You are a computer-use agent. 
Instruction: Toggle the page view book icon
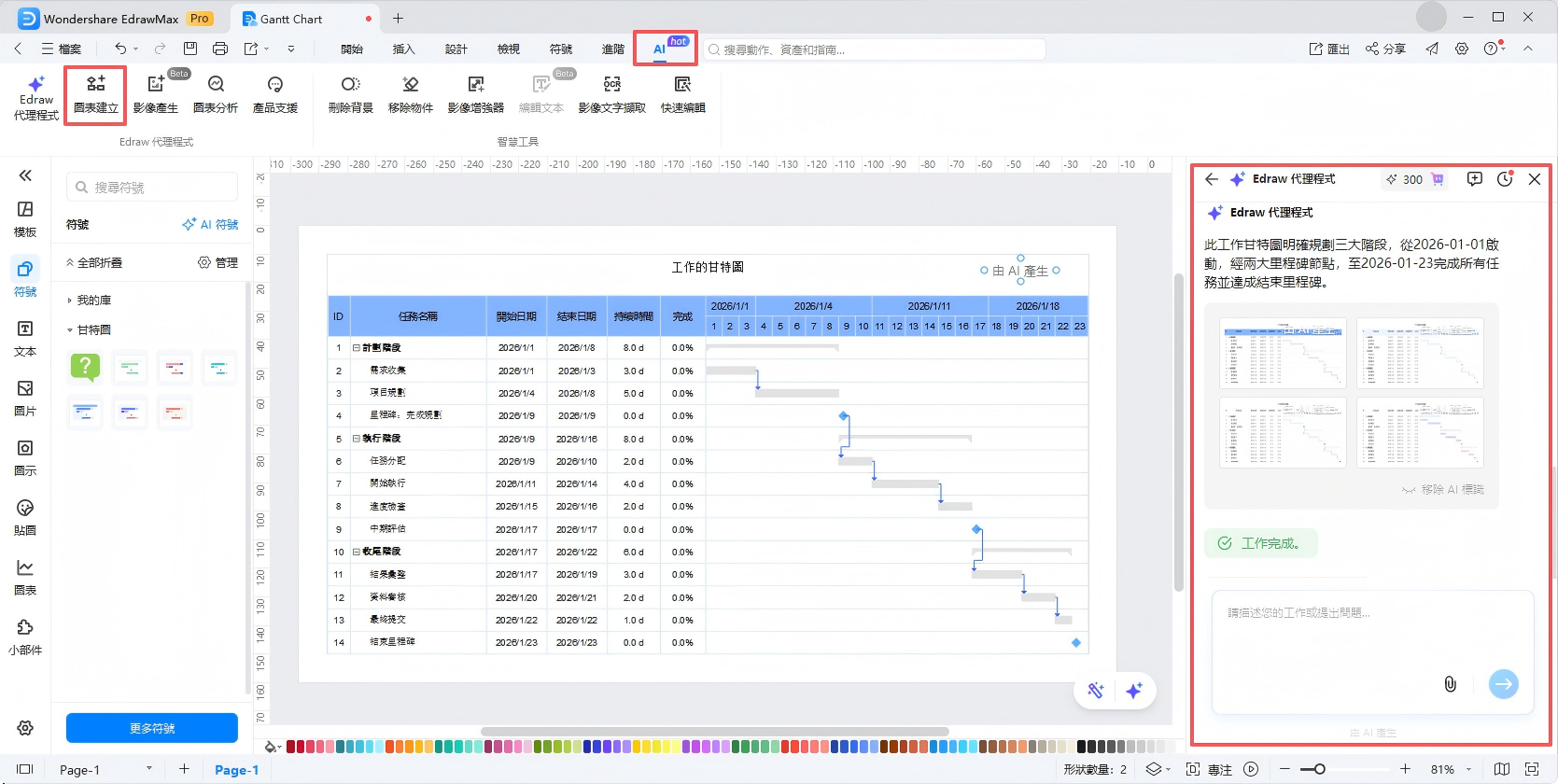pos(1502,769)
